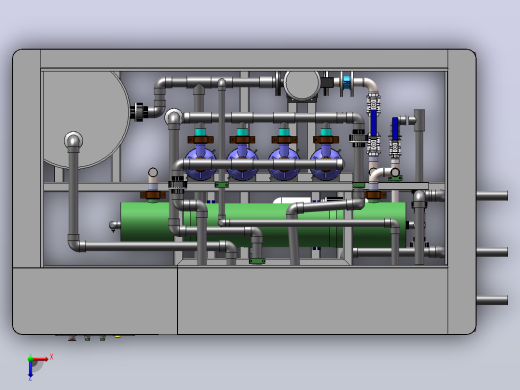The height and width of the screenshot is (390, 520).
Task: Select the cyan flow indicator on top pipe
Action: [x=347, y=82]
